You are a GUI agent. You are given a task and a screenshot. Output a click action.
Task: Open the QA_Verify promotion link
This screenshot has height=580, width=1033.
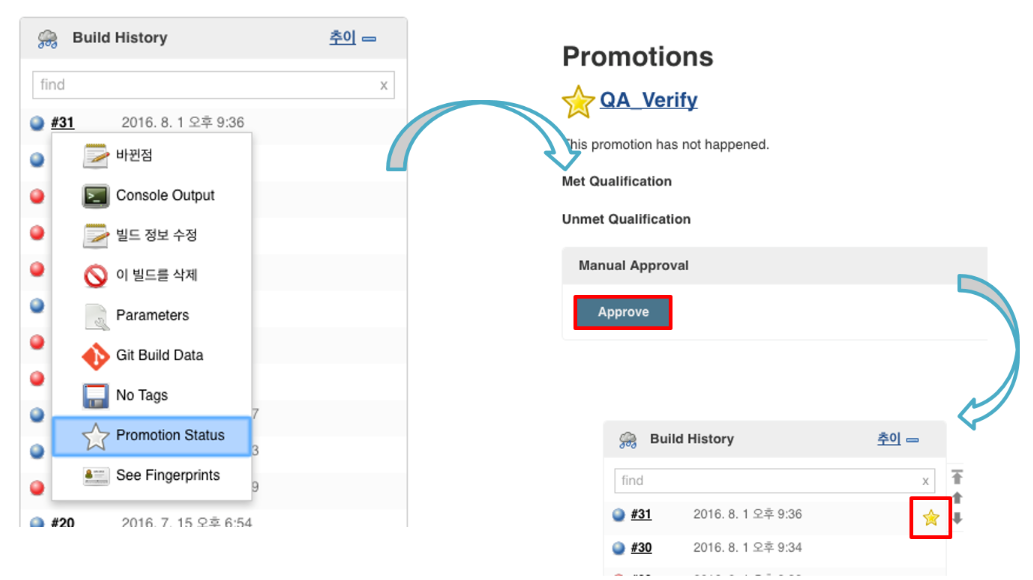coord(648,101)
